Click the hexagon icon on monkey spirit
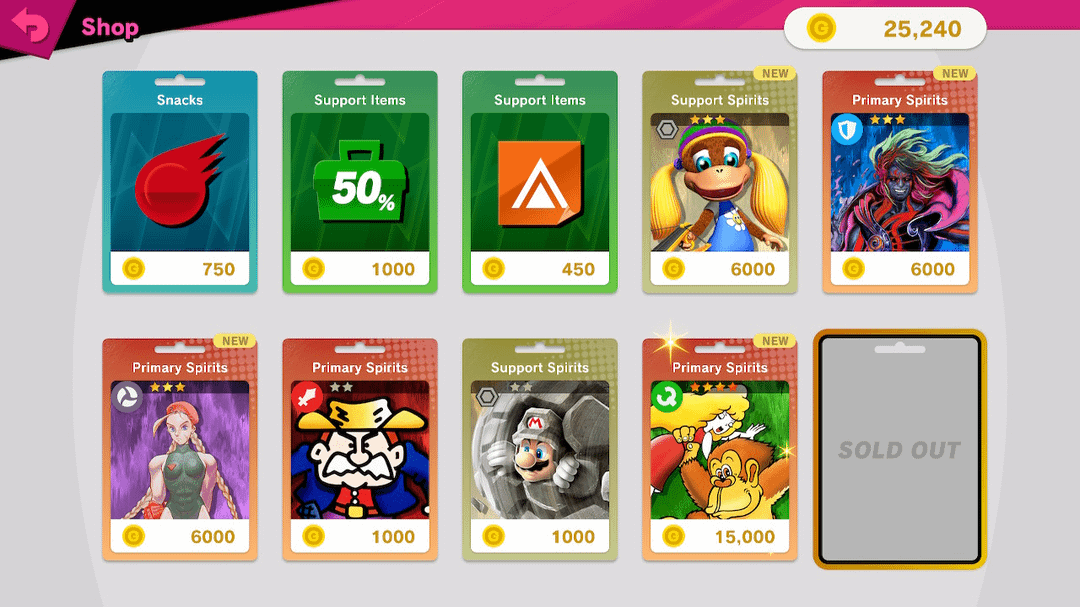This screenshot has width=1080, height=607. click(667, 129)
